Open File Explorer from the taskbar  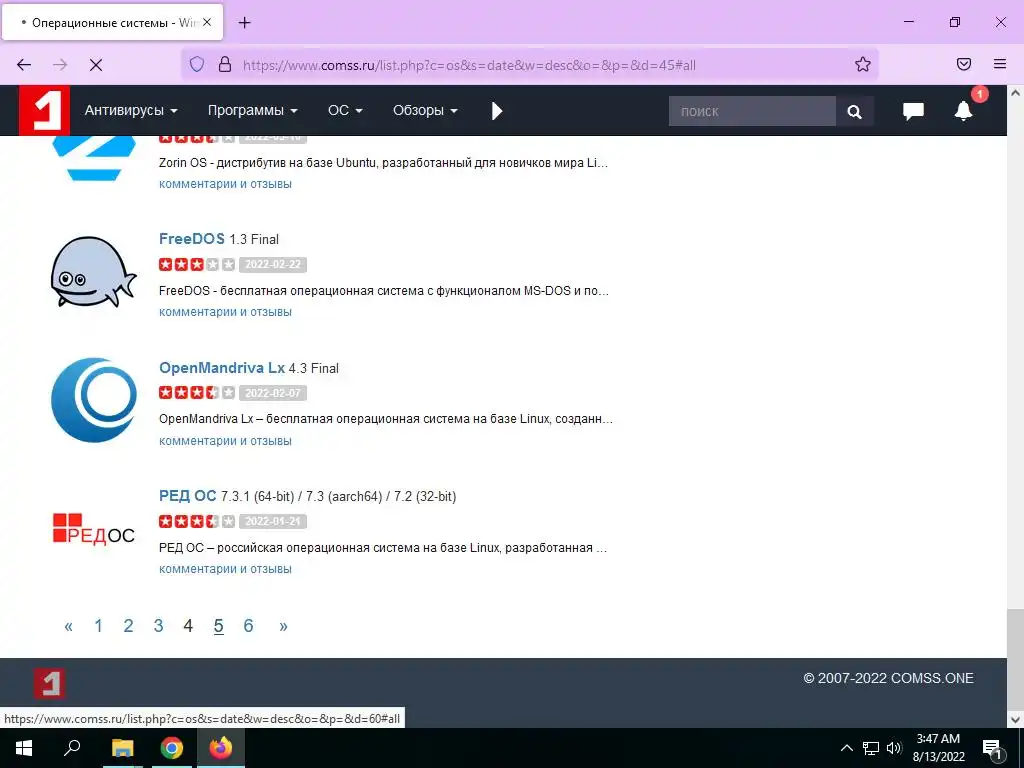click(x=122, y=748)
